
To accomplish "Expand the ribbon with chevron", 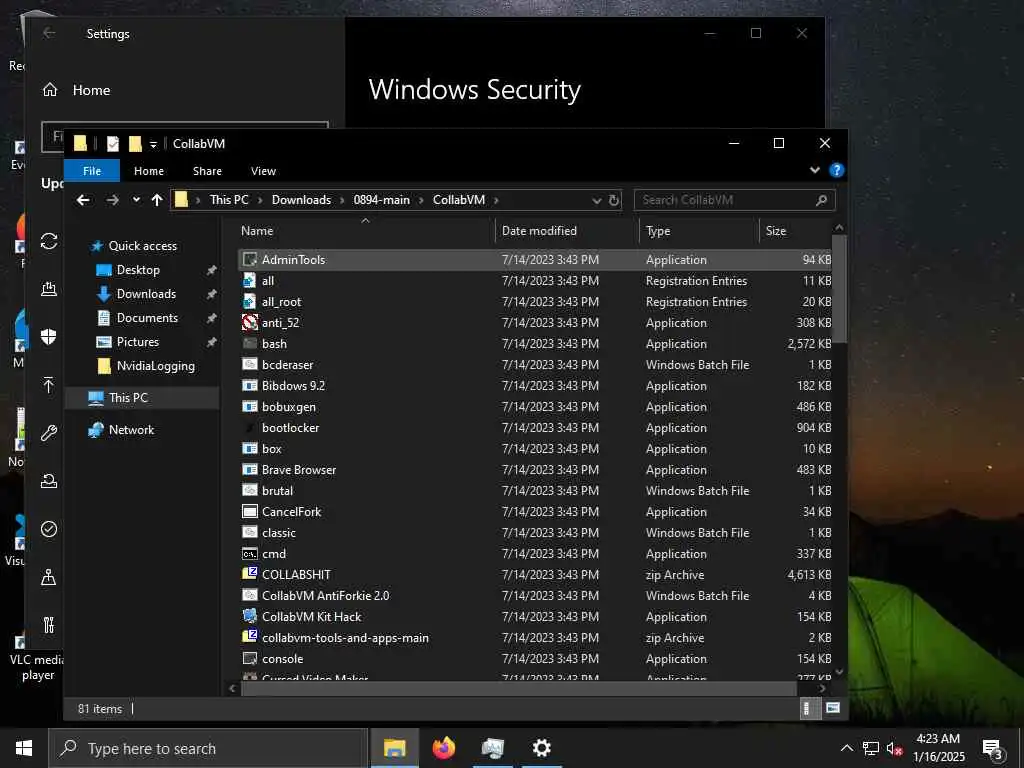I will (x=815, y=170).
